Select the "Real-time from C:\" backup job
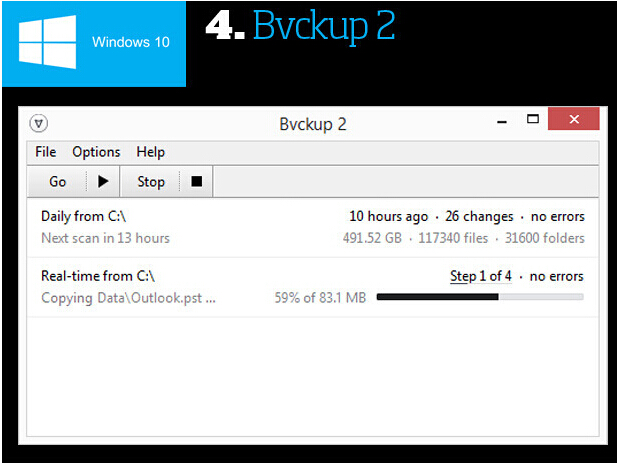619x465 pixels. 98,276
